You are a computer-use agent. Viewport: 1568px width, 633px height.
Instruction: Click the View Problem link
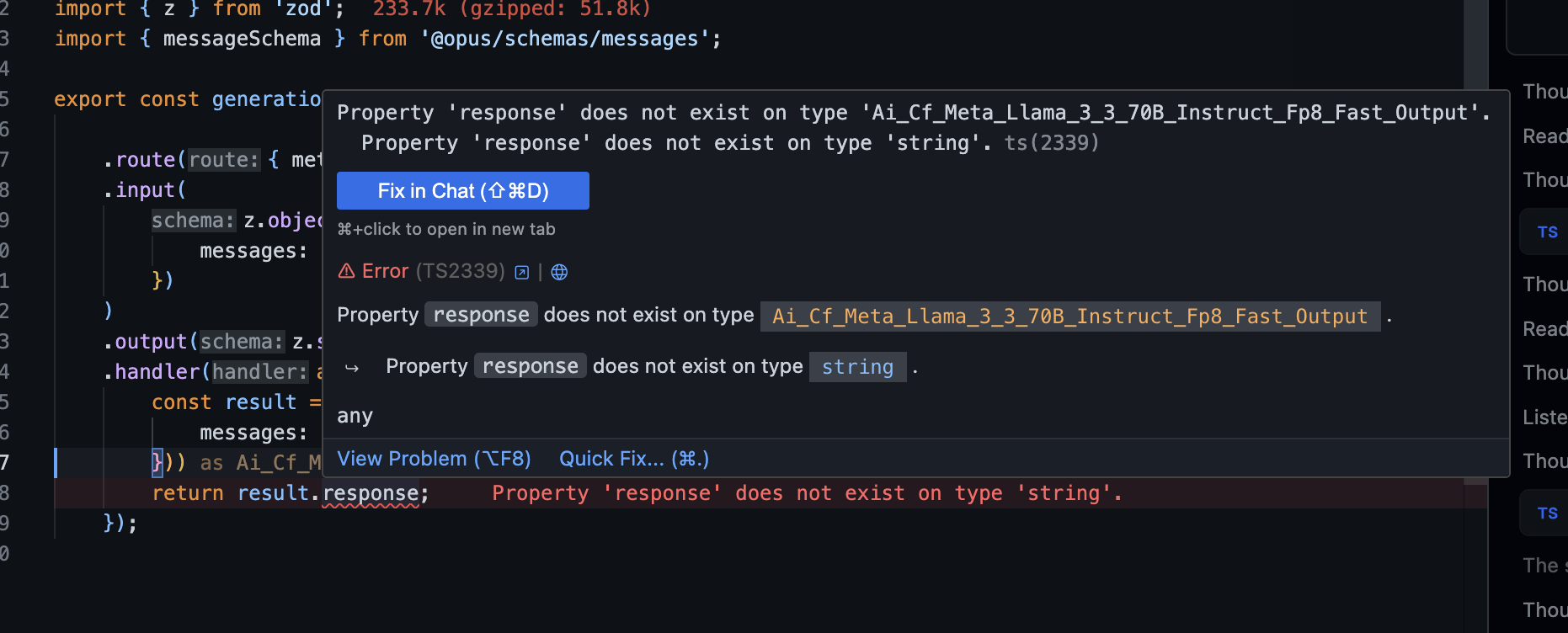(x=434, y=459)
